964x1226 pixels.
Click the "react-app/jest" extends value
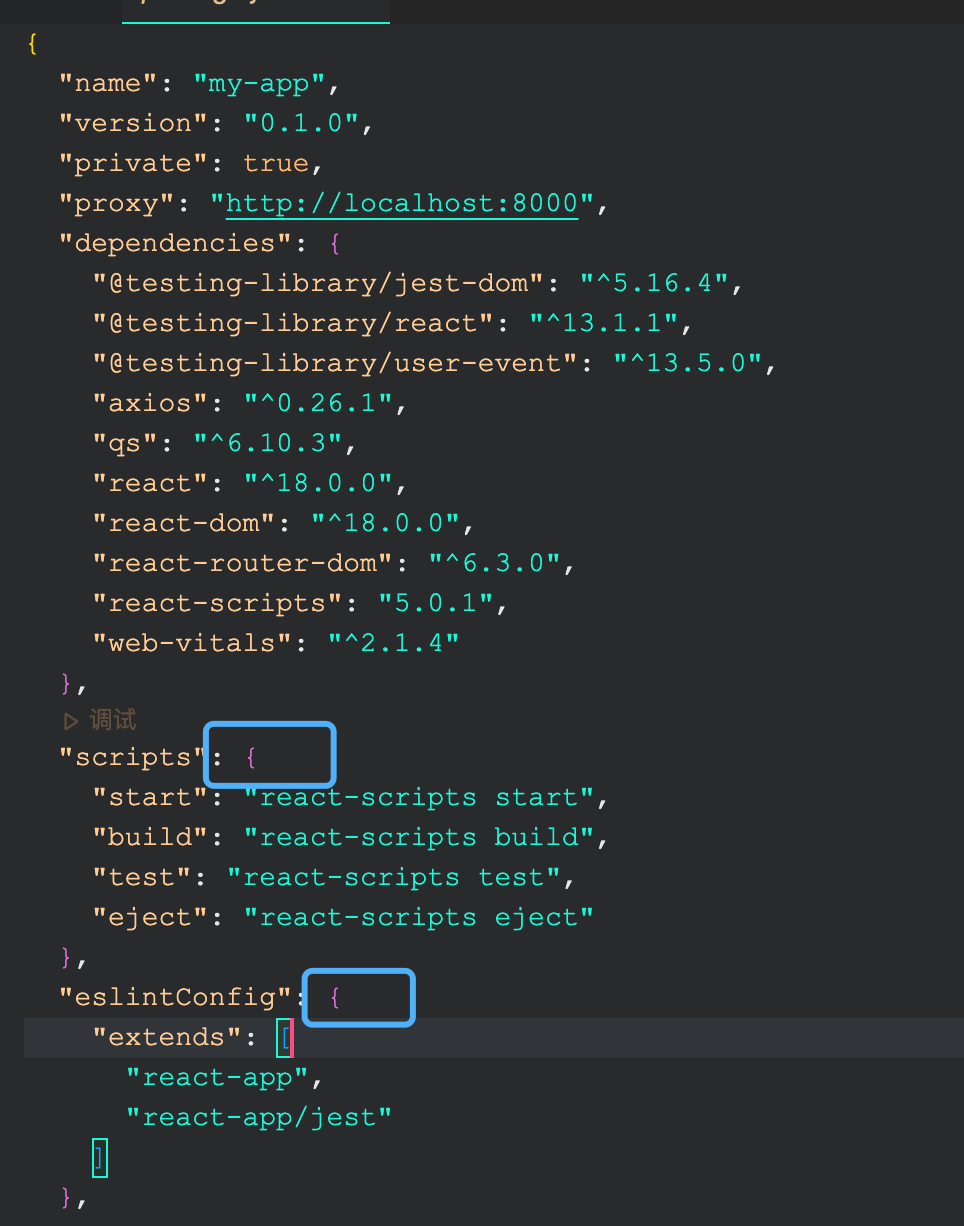point(259,1117)
